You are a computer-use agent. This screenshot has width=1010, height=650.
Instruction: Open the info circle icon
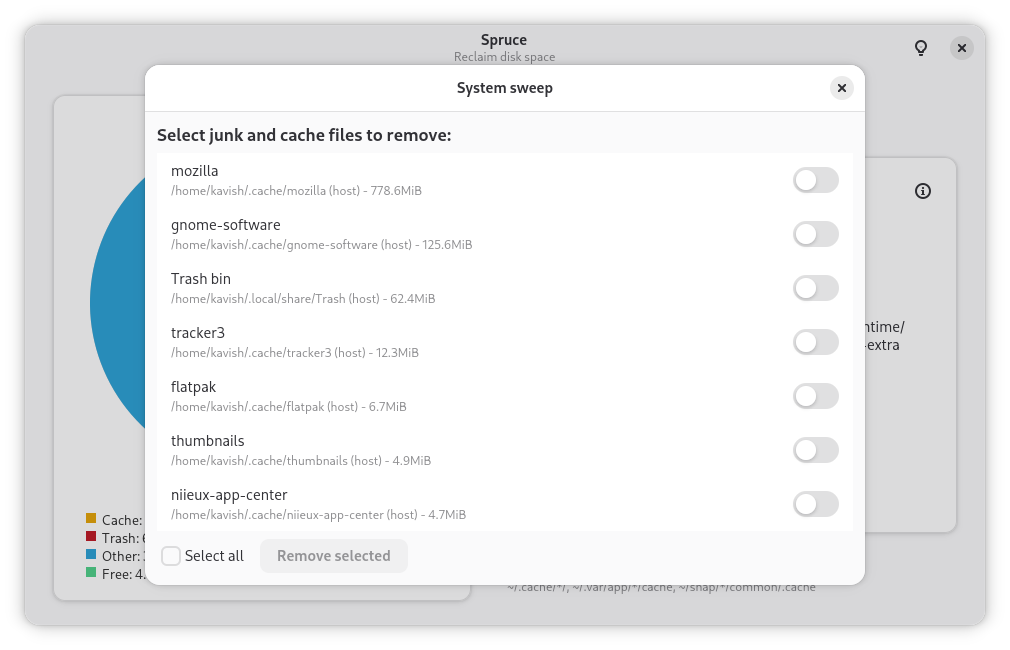923,191
